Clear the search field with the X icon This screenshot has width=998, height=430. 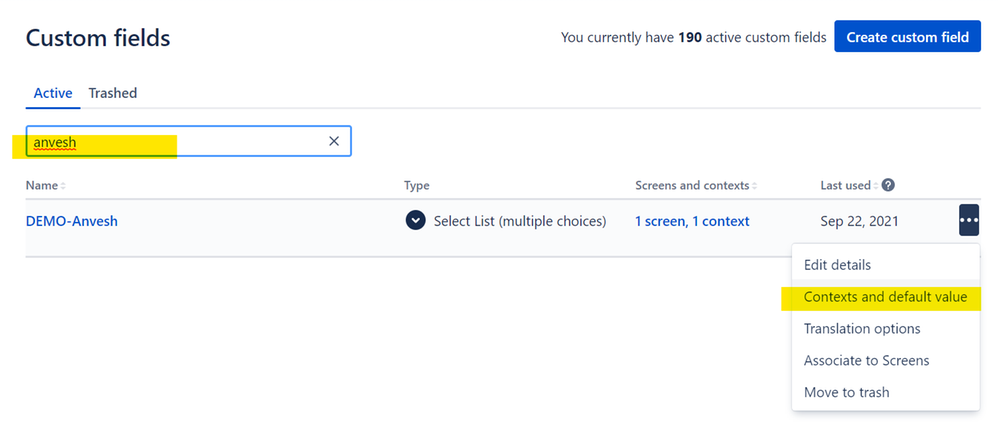334,141
